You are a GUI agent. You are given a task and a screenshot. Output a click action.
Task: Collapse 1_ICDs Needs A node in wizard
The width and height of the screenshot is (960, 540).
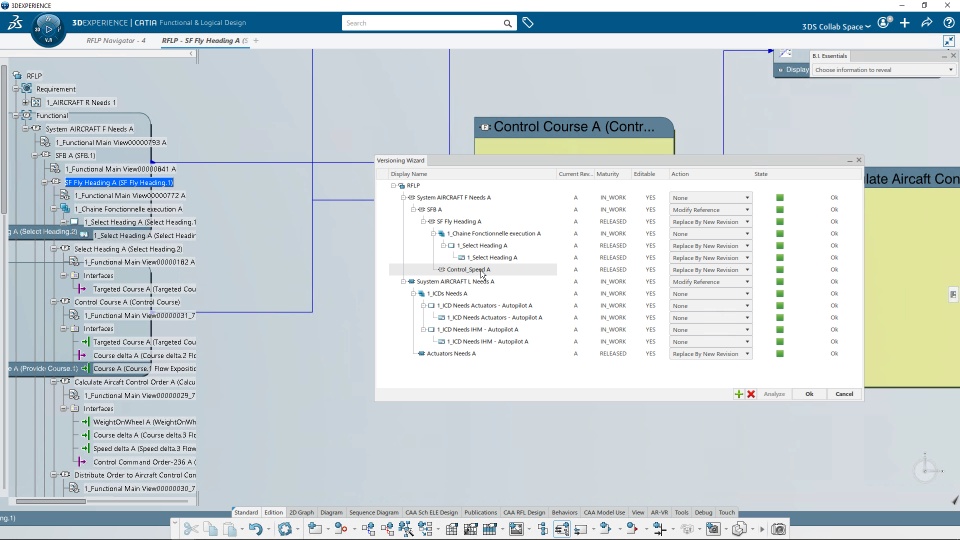click(413, 294)
